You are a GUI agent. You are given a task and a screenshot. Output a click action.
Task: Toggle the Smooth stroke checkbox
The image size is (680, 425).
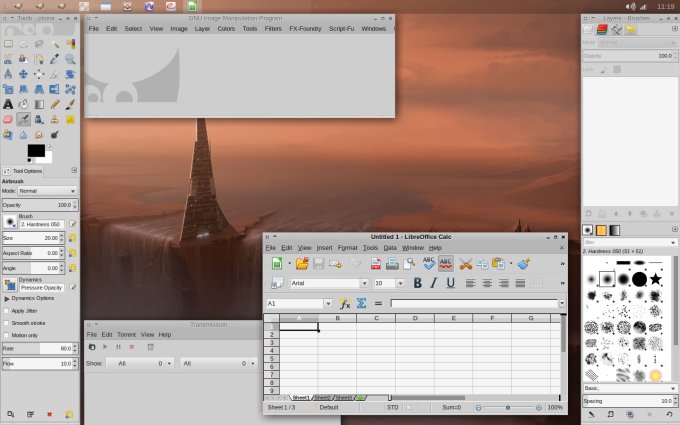[7, 323]
